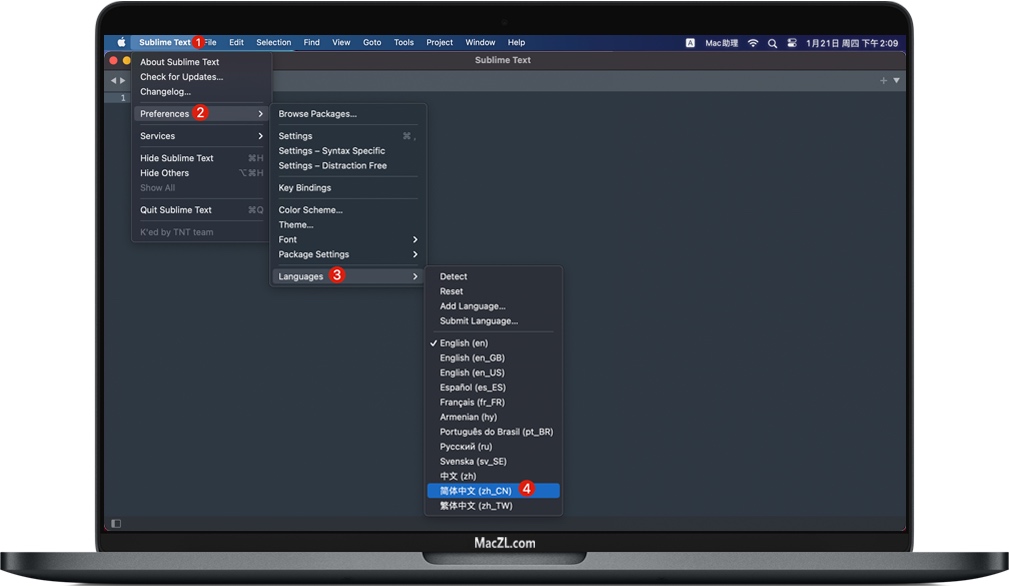The height and width of the screenshot is (586, 1009).
Task: Click the red close window button
Action: coord(113,60)
